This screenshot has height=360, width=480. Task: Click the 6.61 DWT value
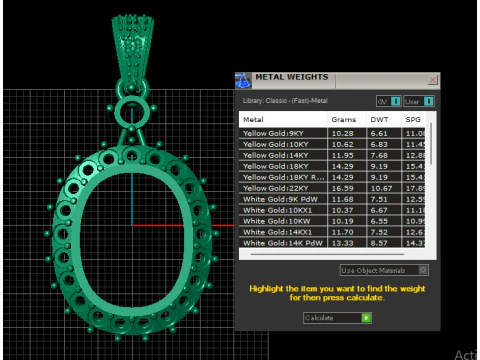[x=379, y=133]
